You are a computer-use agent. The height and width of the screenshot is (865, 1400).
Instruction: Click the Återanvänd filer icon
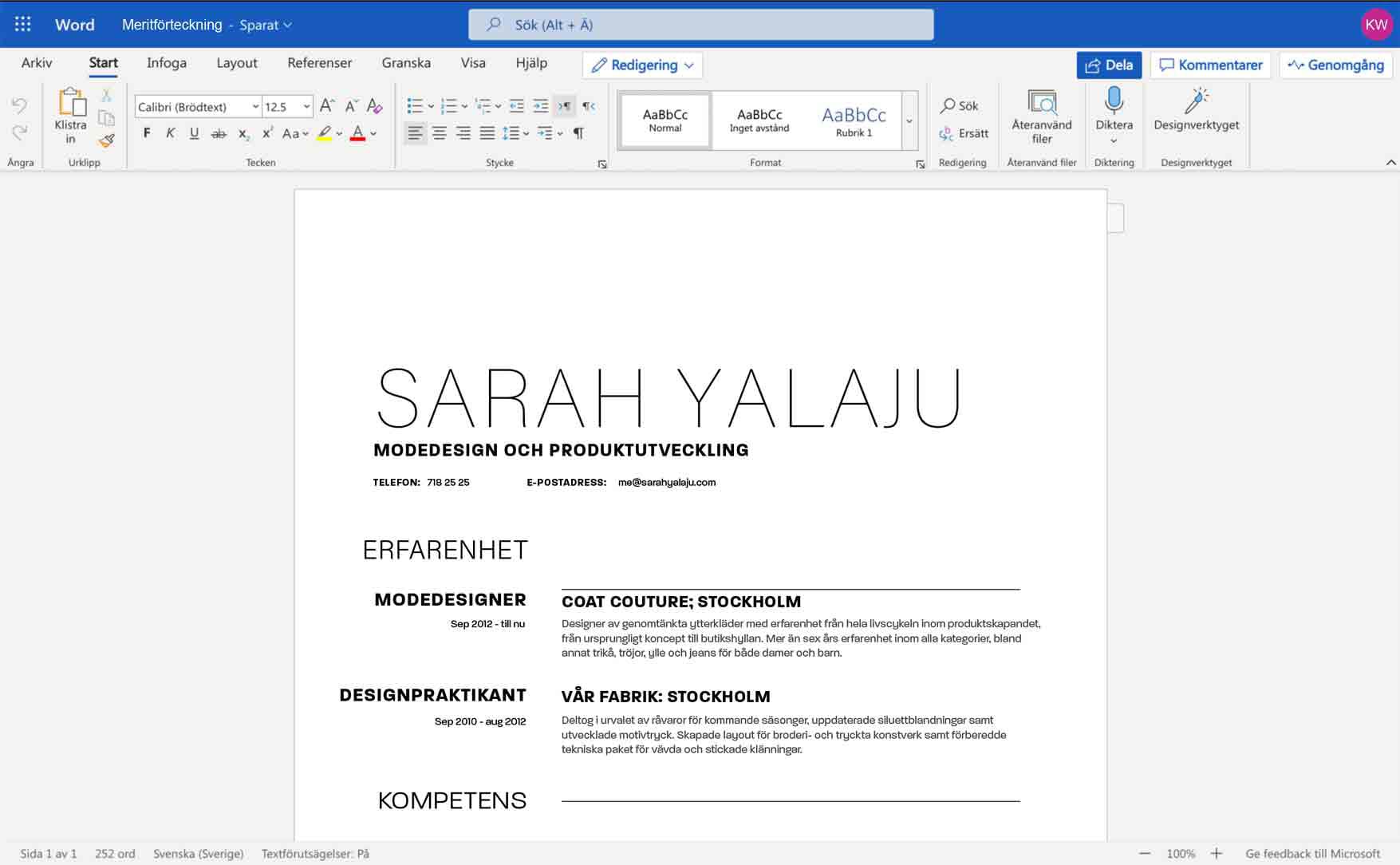1041,103
